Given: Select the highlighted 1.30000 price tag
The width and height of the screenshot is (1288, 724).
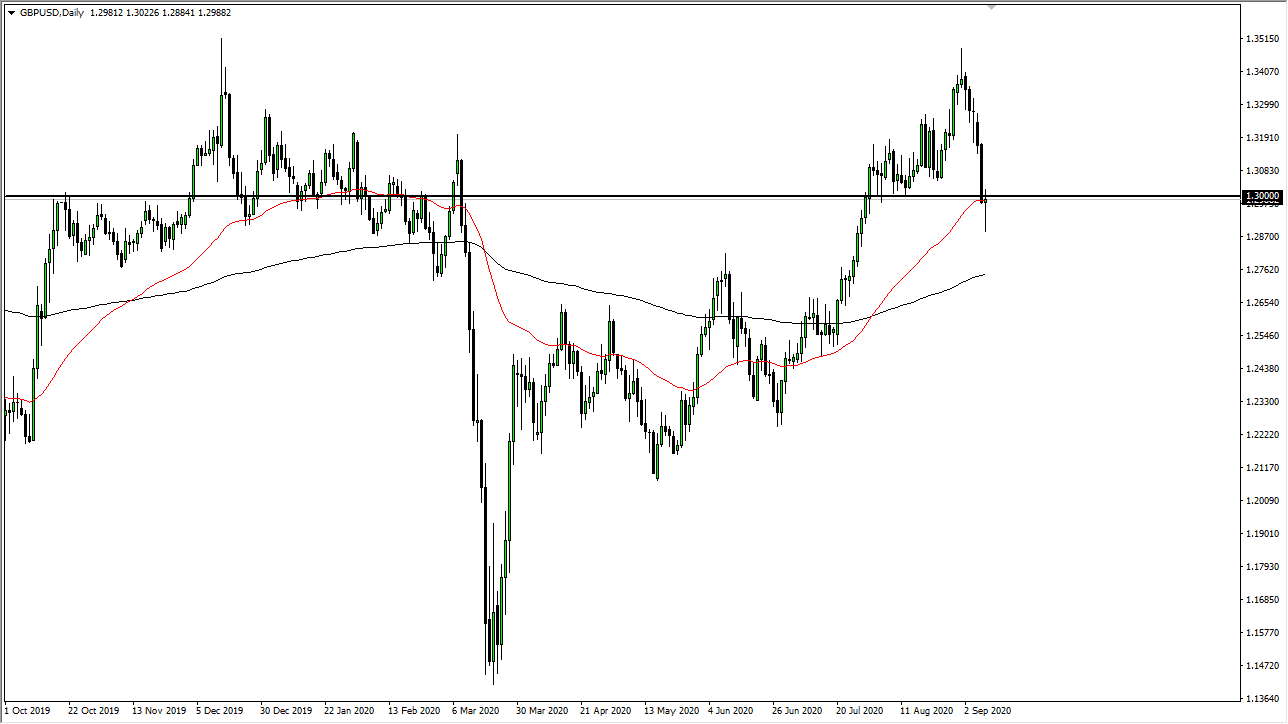Looking at the screenshot, I should [x=1261, y=197].
